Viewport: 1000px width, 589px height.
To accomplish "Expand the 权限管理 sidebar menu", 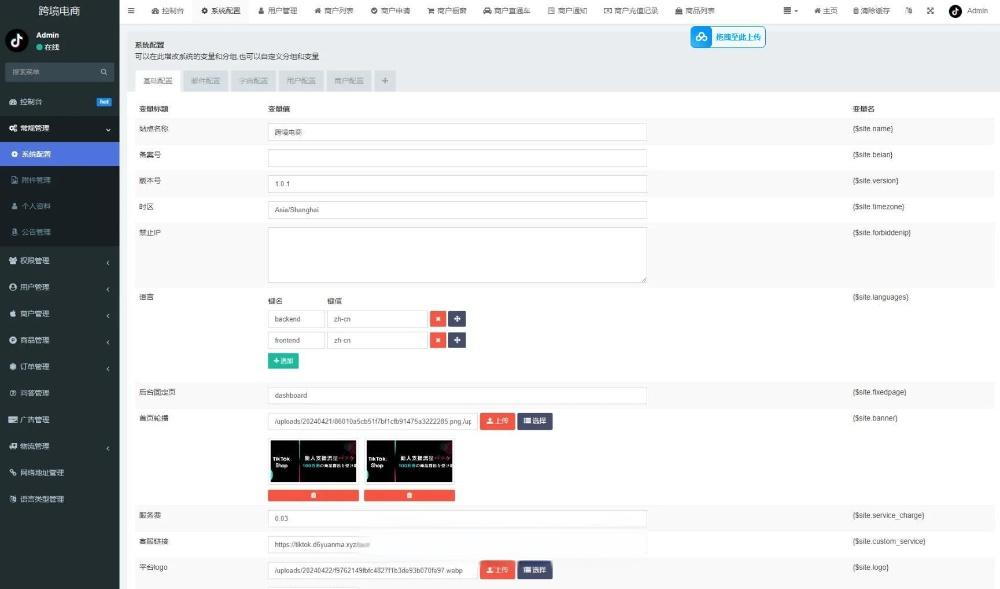I will pyautogui.click(x=59, y=261).
